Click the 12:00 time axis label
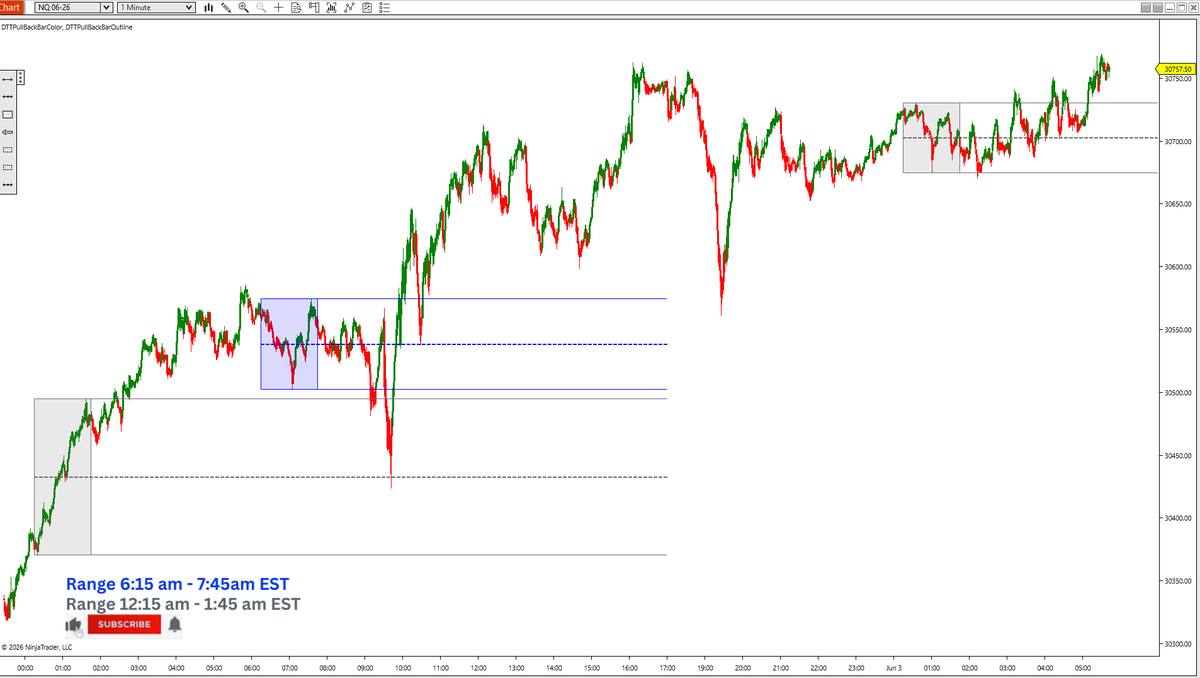The width and height of the screenshot is (1200, 678). [x=478, y=666]
